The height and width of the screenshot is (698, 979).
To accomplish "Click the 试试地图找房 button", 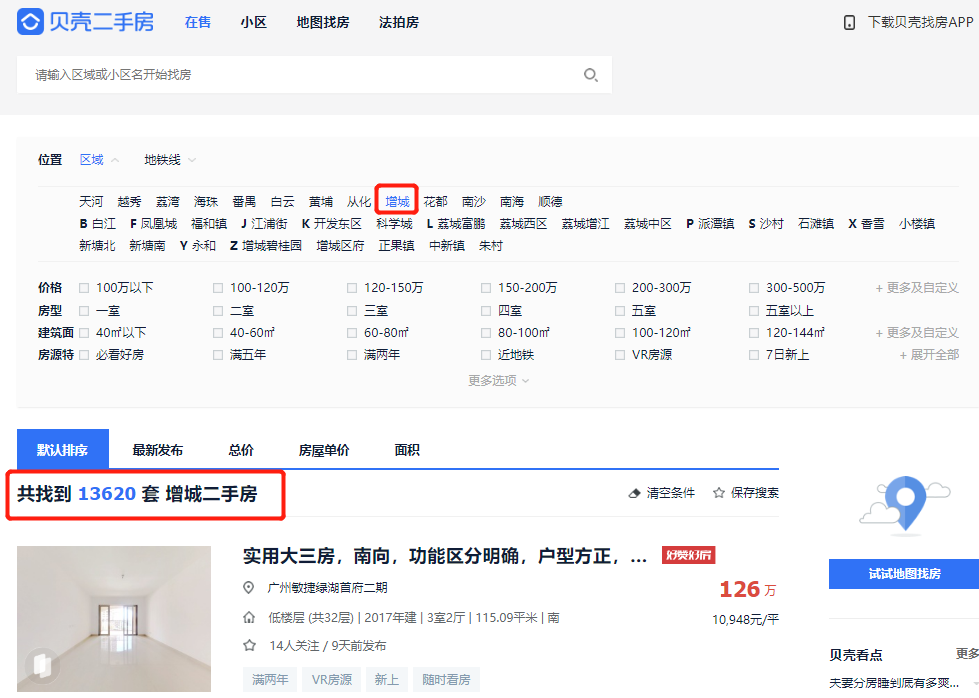I will coord(903,574).
